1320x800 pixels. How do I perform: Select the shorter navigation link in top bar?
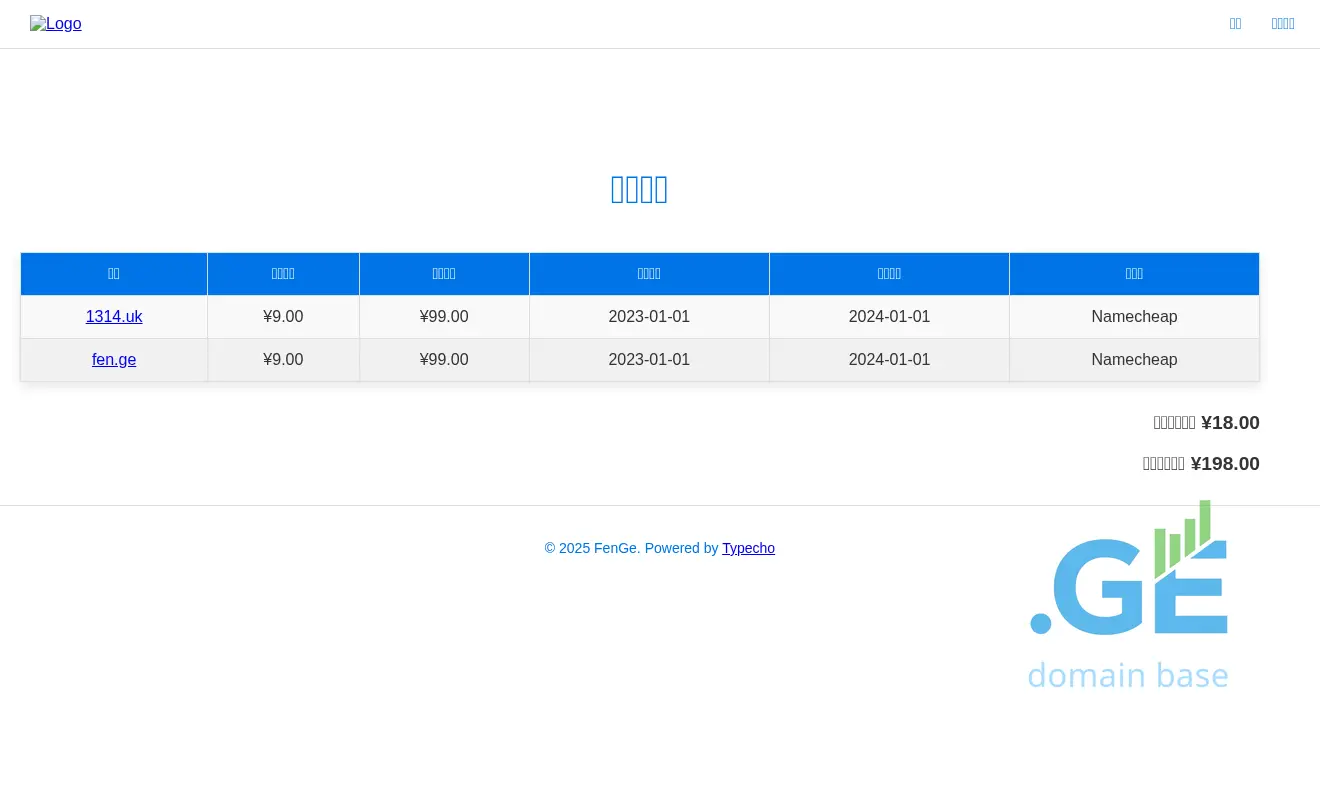click(1235, 24)
